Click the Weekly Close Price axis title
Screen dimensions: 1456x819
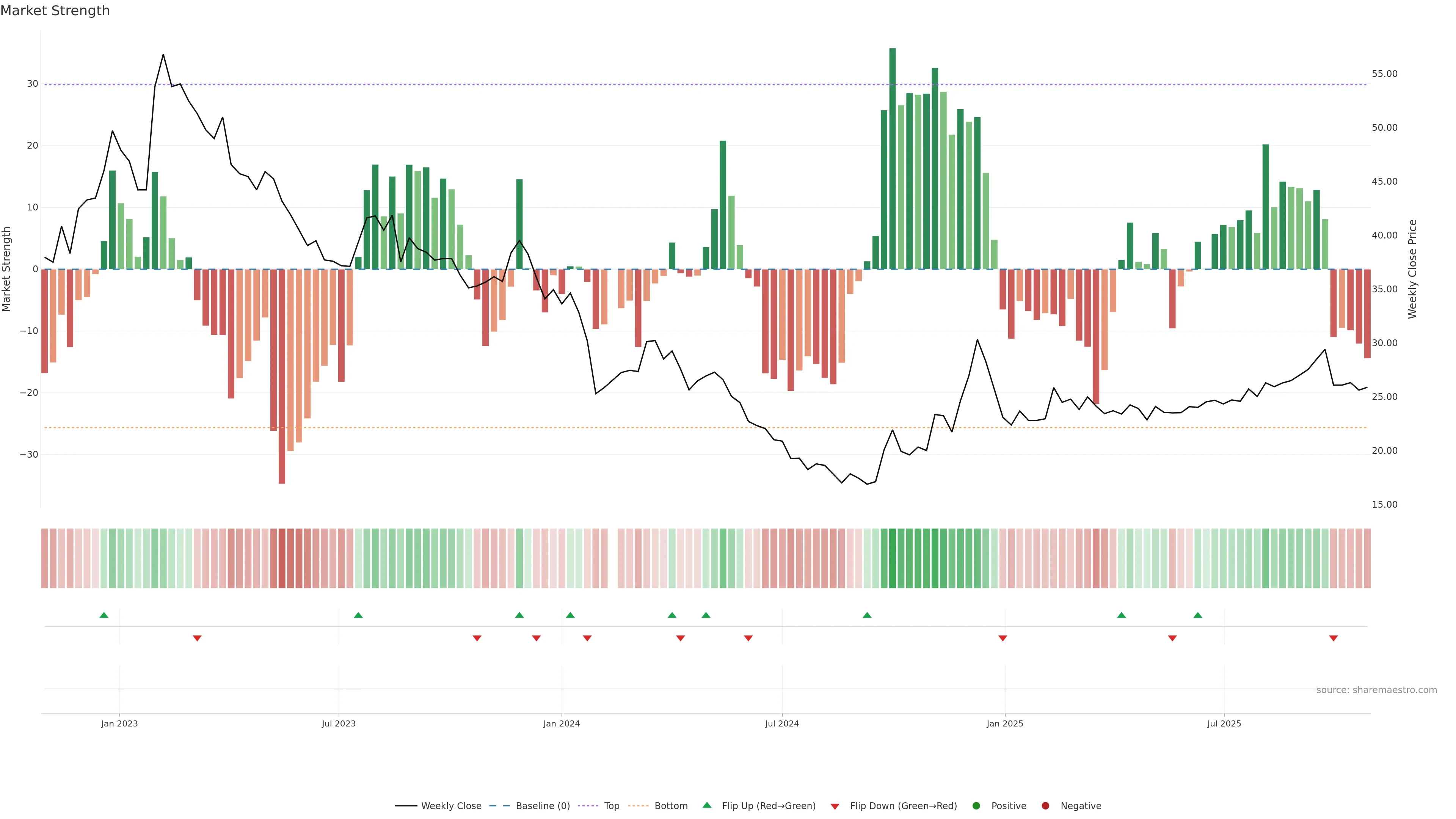point(1412,269)
